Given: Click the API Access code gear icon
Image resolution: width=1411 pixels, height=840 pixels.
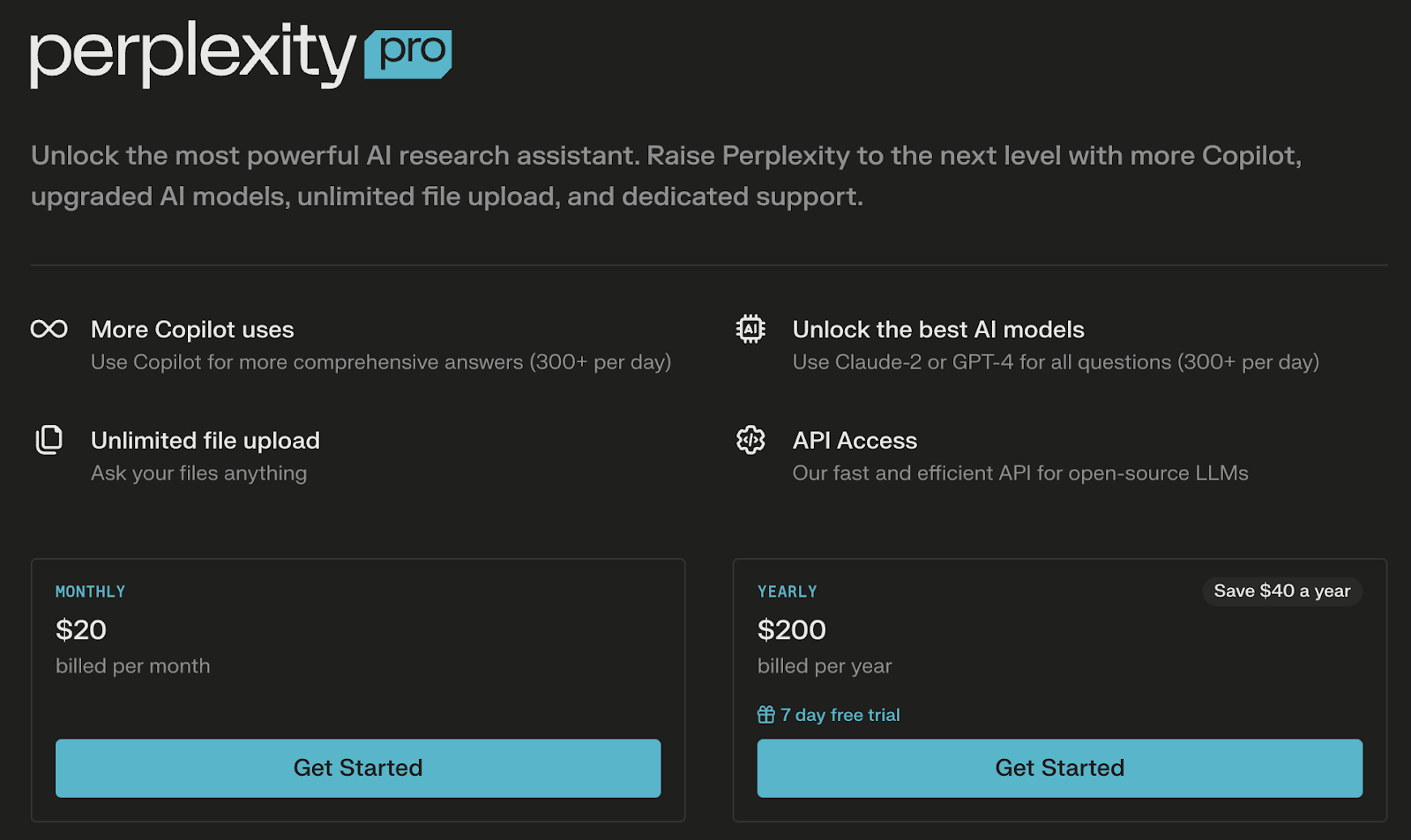Looking at the screenshot, I should coord(750,440).
